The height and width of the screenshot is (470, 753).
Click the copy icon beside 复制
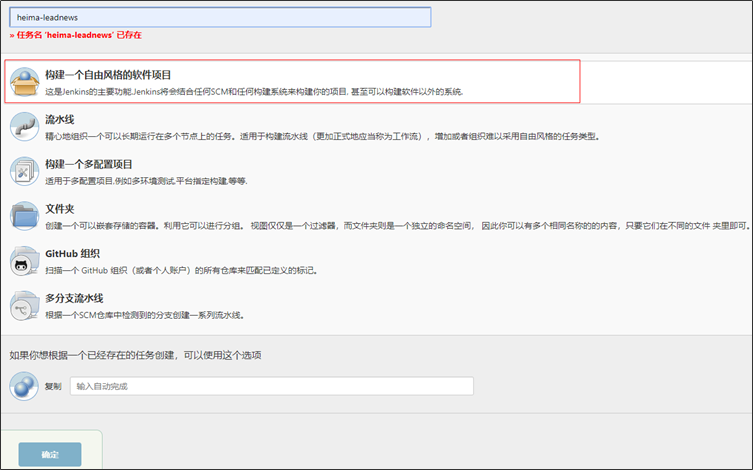(x=24, y=385)
